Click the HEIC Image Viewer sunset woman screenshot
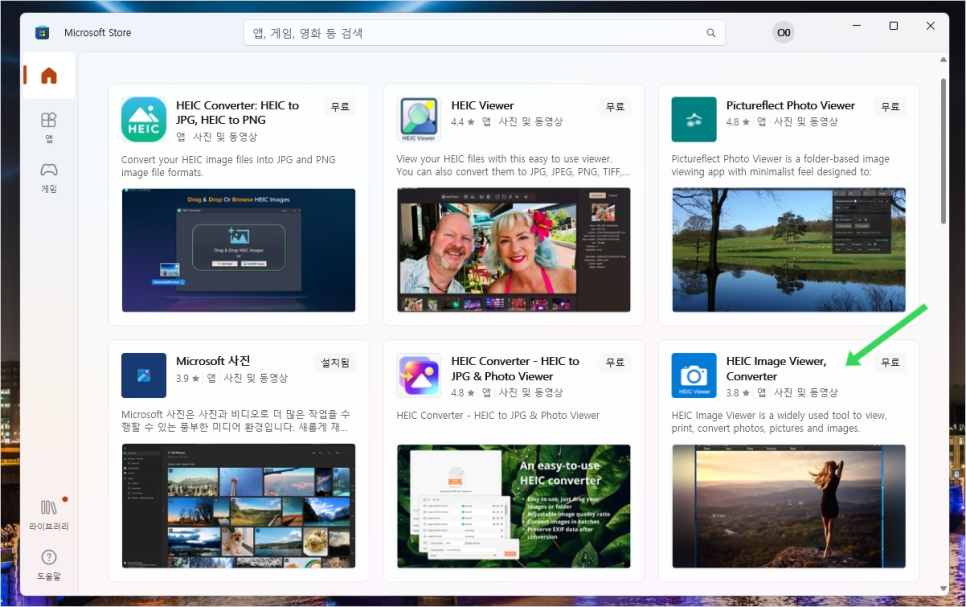 pyautogui.click(x=789, y=506)
